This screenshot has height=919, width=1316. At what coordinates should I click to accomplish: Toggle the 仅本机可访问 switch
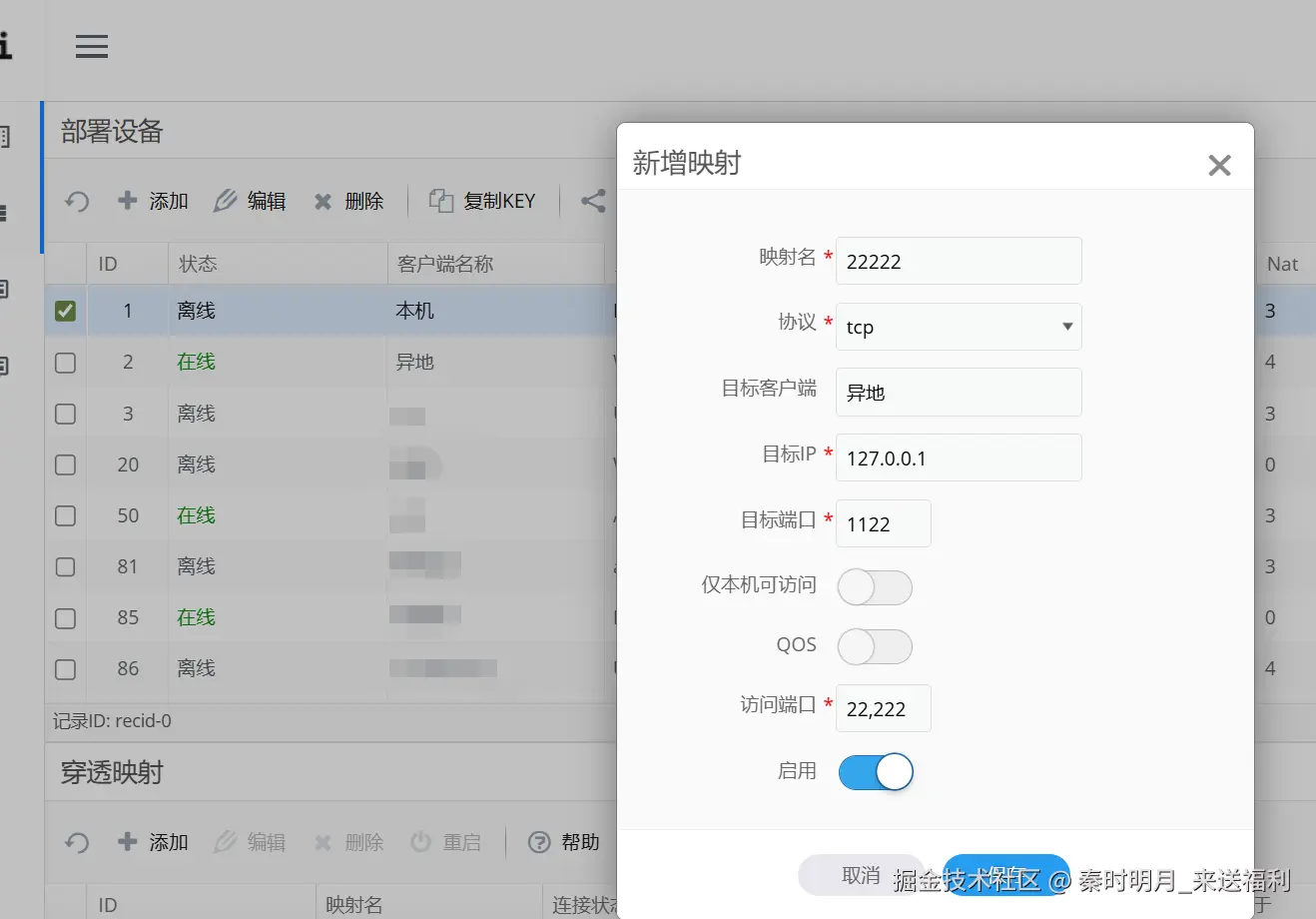coord(875,587)
